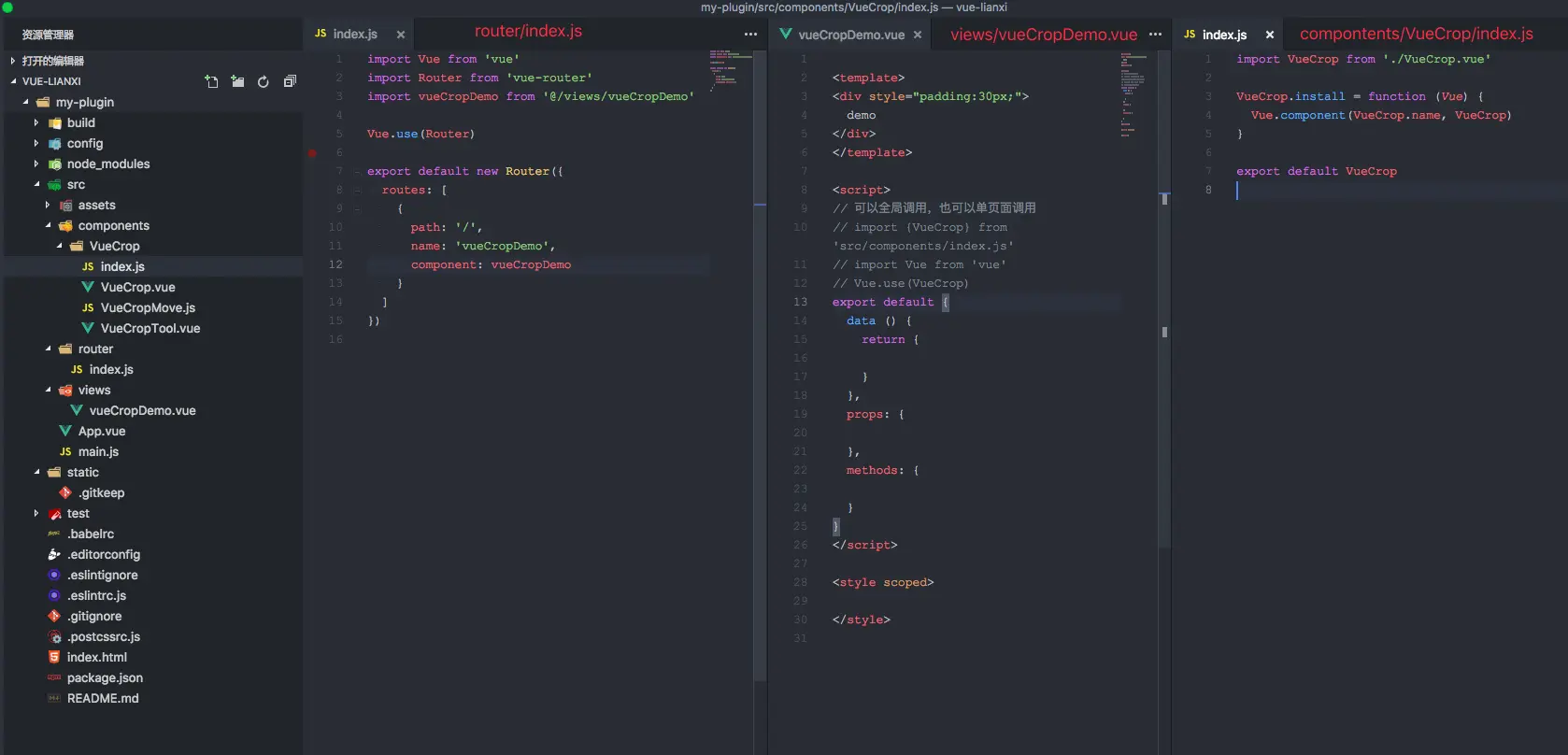
Task: Click the icon beside .editorconfig
Action: [x=54, y=554]
